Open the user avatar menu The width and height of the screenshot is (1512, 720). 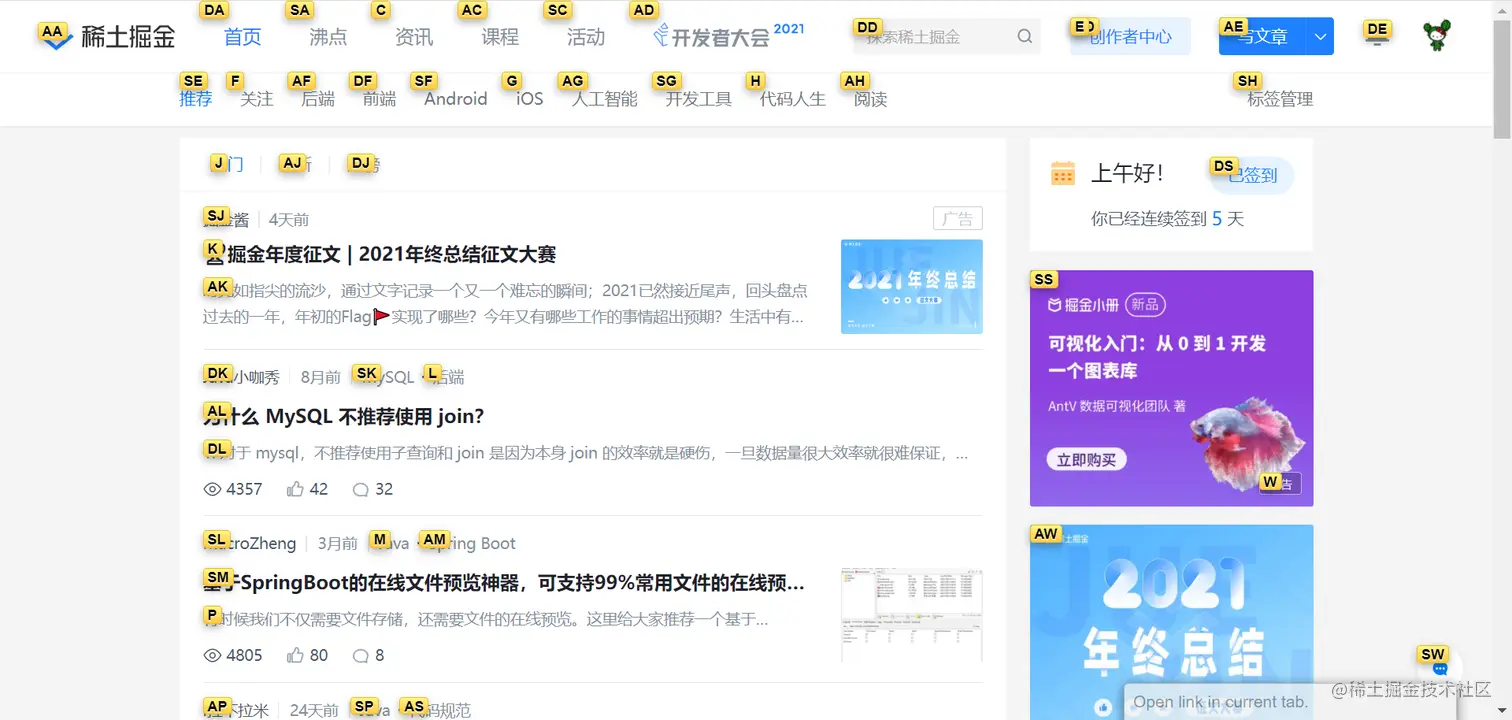pos(1437,37)
